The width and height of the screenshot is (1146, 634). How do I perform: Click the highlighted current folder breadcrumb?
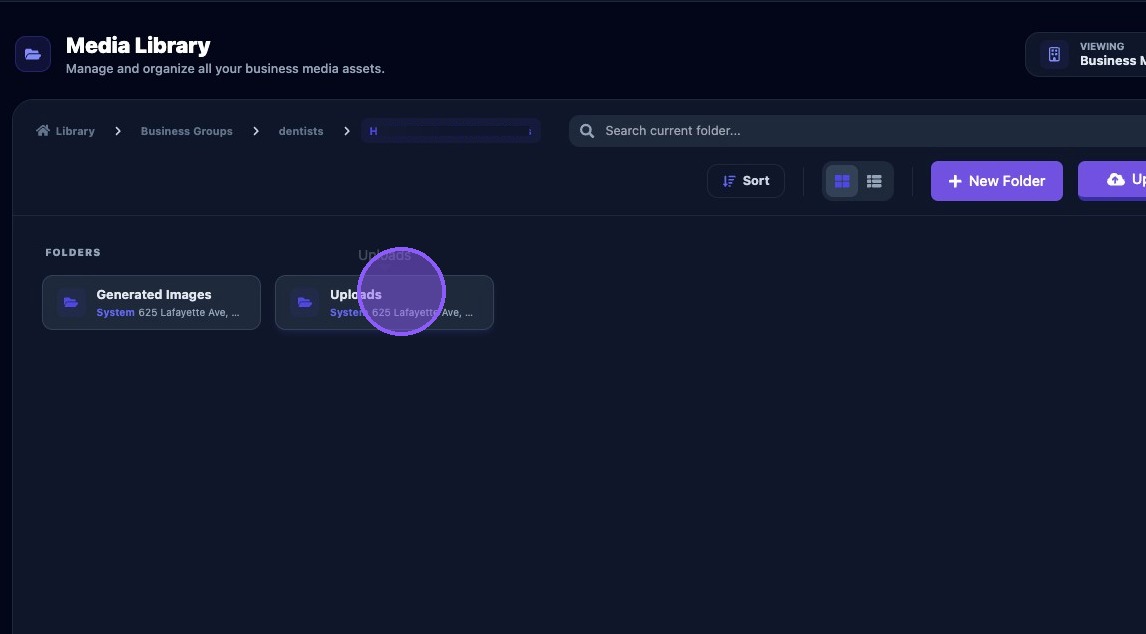451,131
